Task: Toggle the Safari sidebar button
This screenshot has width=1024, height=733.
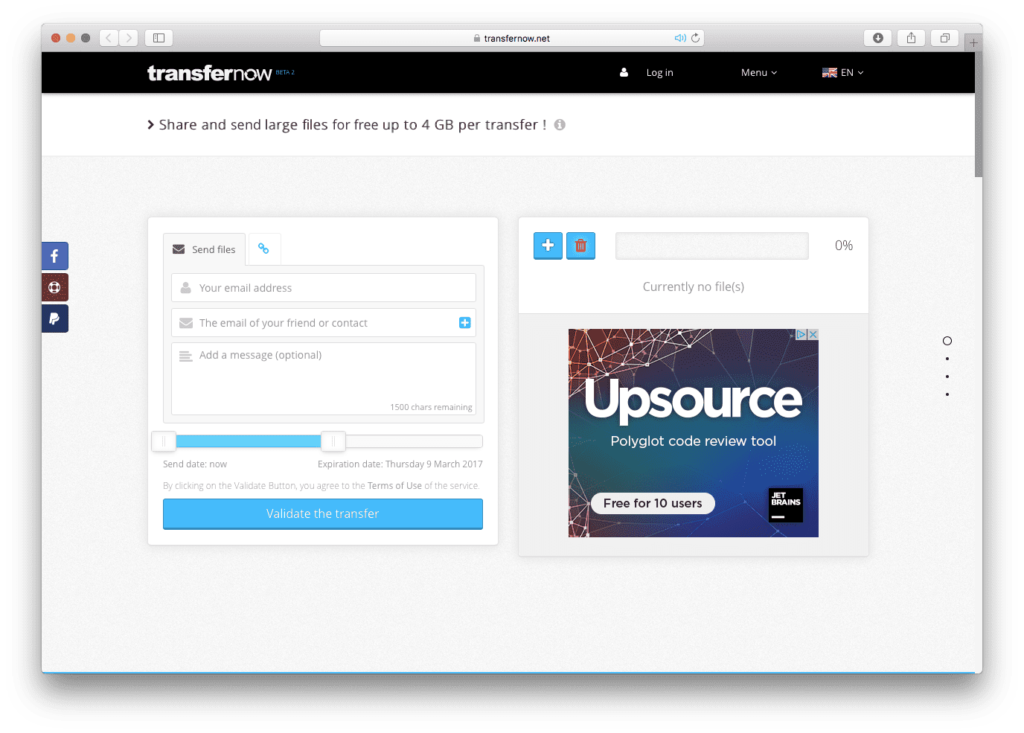Action: [x=158, y=38]
